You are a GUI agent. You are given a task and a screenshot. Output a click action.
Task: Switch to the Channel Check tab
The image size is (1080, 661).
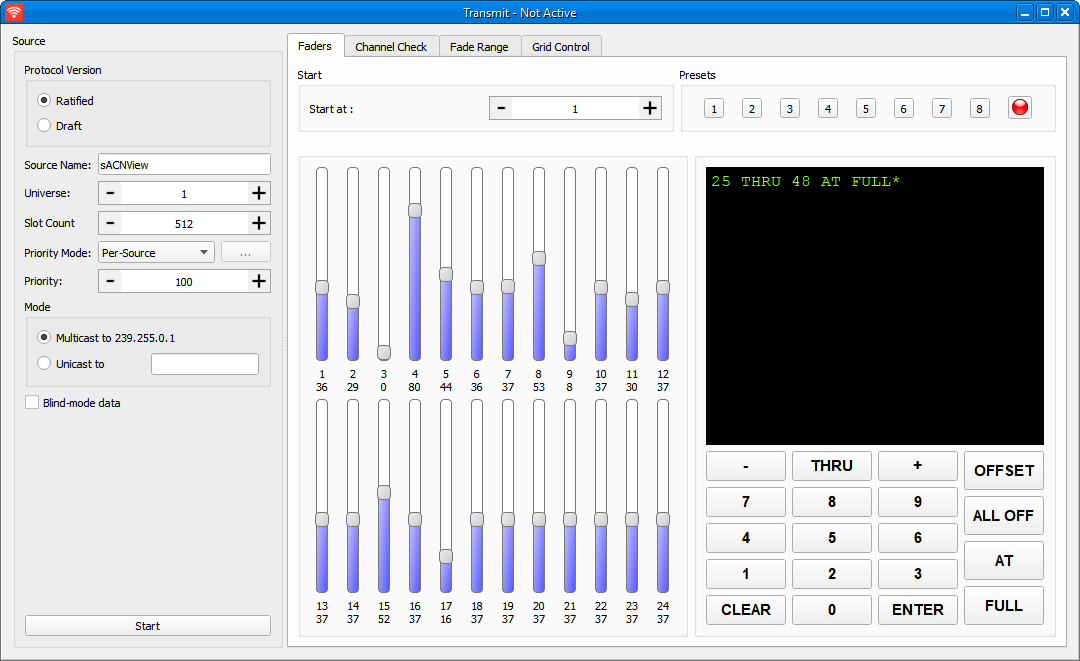coord(391,47)
